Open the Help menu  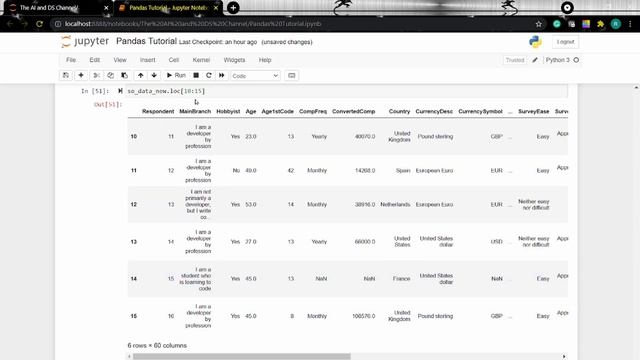pyautogui.click(x=265, y=60)
